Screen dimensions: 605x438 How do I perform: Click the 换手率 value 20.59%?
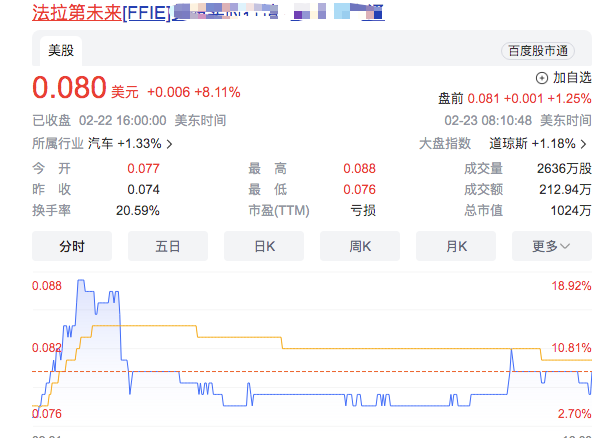coord(138,211)
